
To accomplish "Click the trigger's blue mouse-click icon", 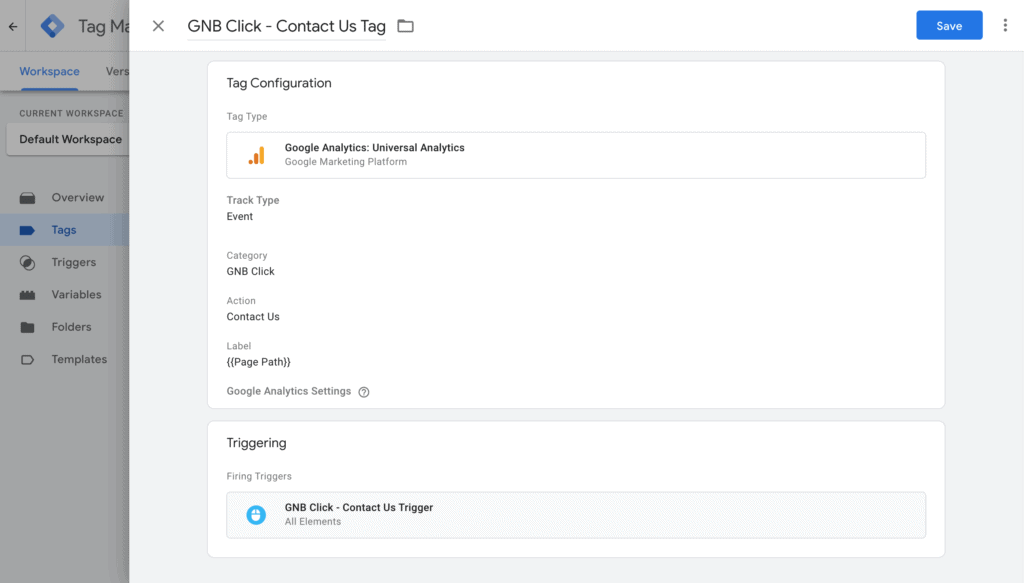I will click(x=256, y=515).
